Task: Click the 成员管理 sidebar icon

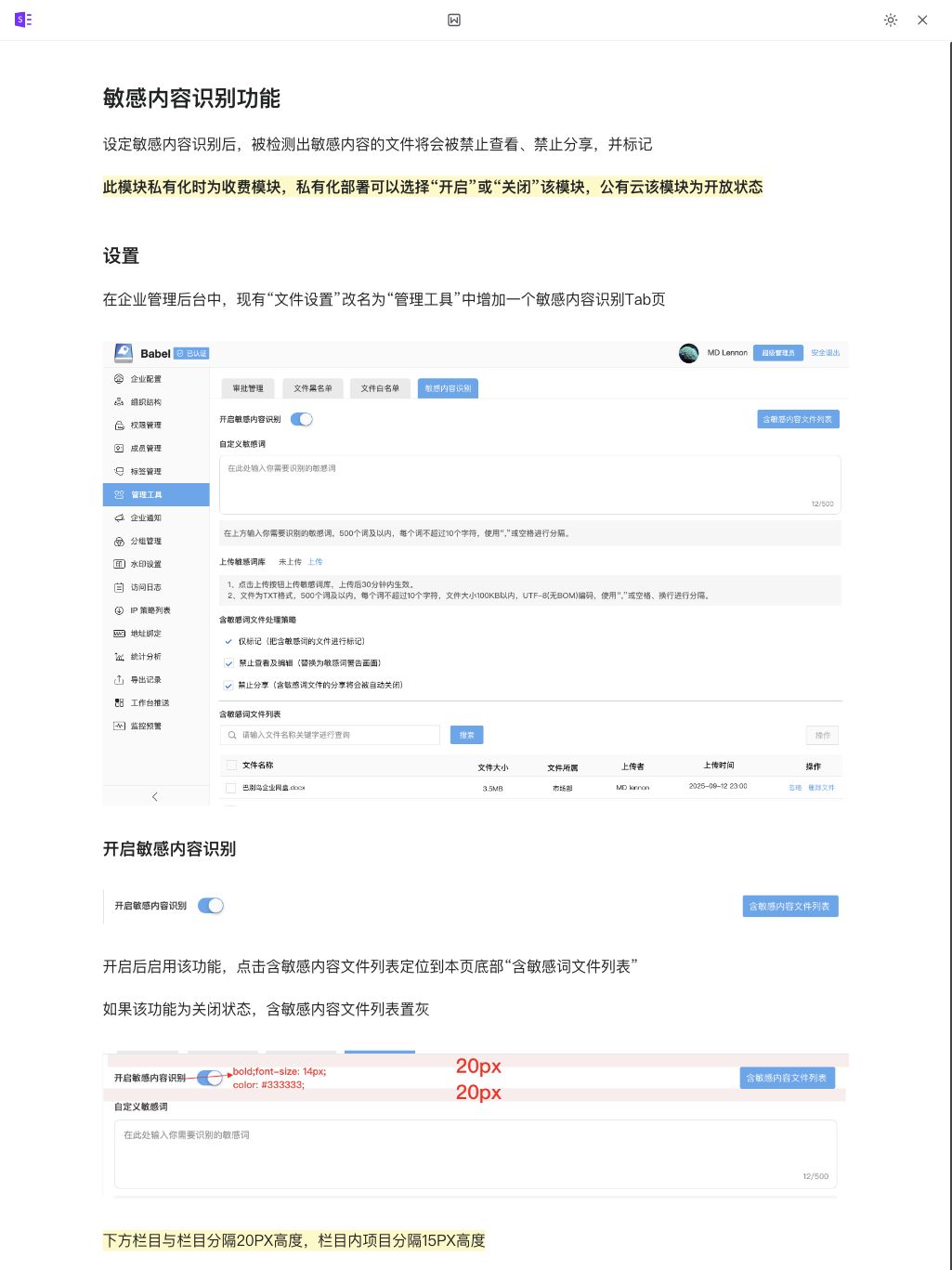Action: tap(119, 448)
